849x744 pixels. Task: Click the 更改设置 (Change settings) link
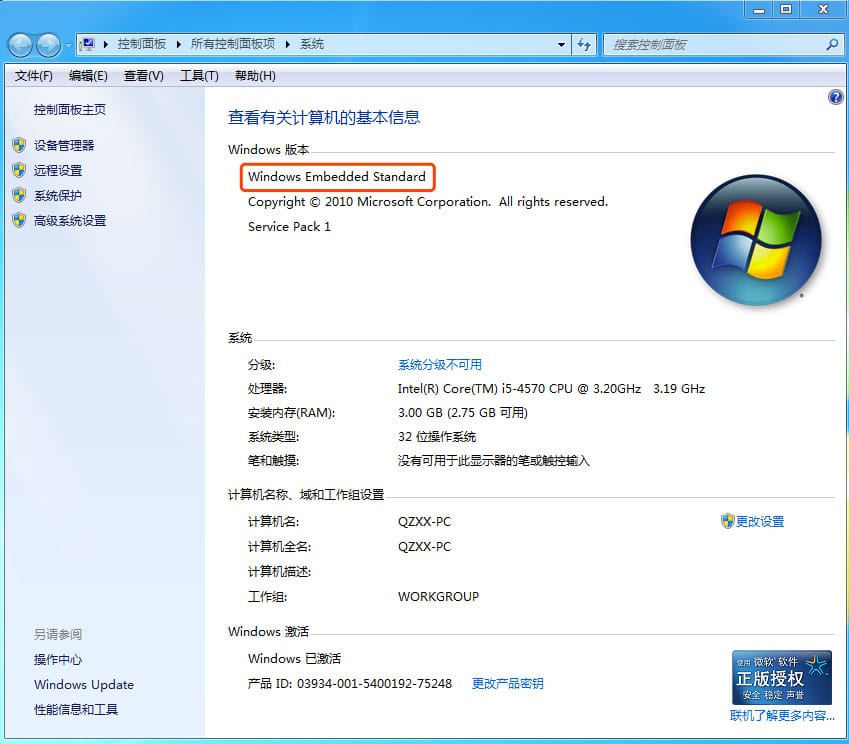(x=759, y=521)
